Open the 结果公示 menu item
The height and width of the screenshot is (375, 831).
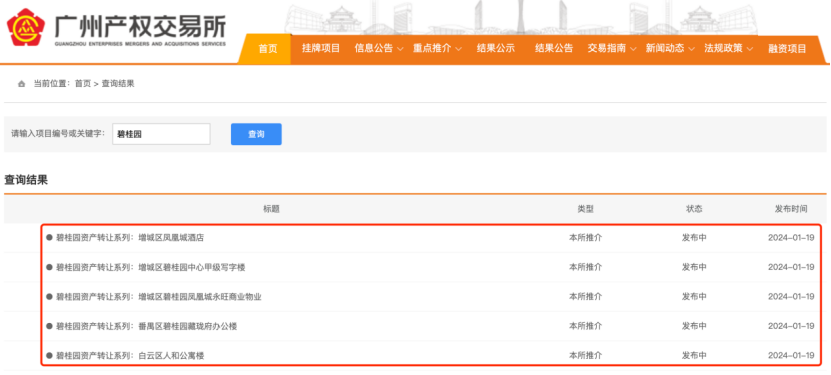point(496,48)
